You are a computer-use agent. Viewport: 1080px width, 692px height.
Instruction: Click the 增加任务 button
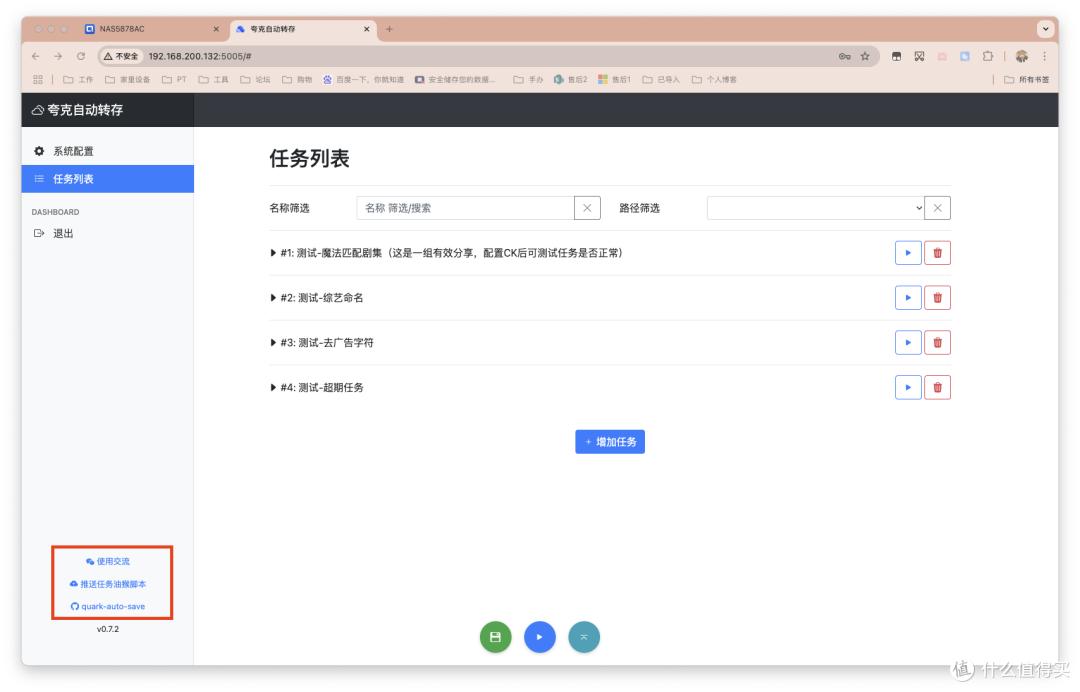coord(610,441)
